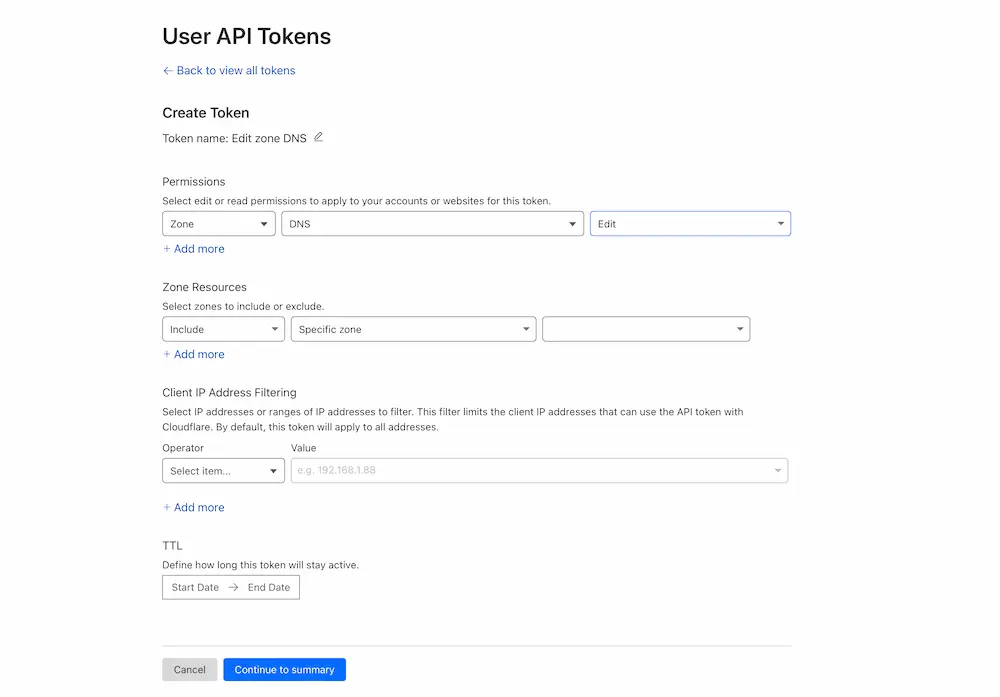Click the End Date field under TTL
The height and width of the screenshot is (697, 1000).
[266, 587]
